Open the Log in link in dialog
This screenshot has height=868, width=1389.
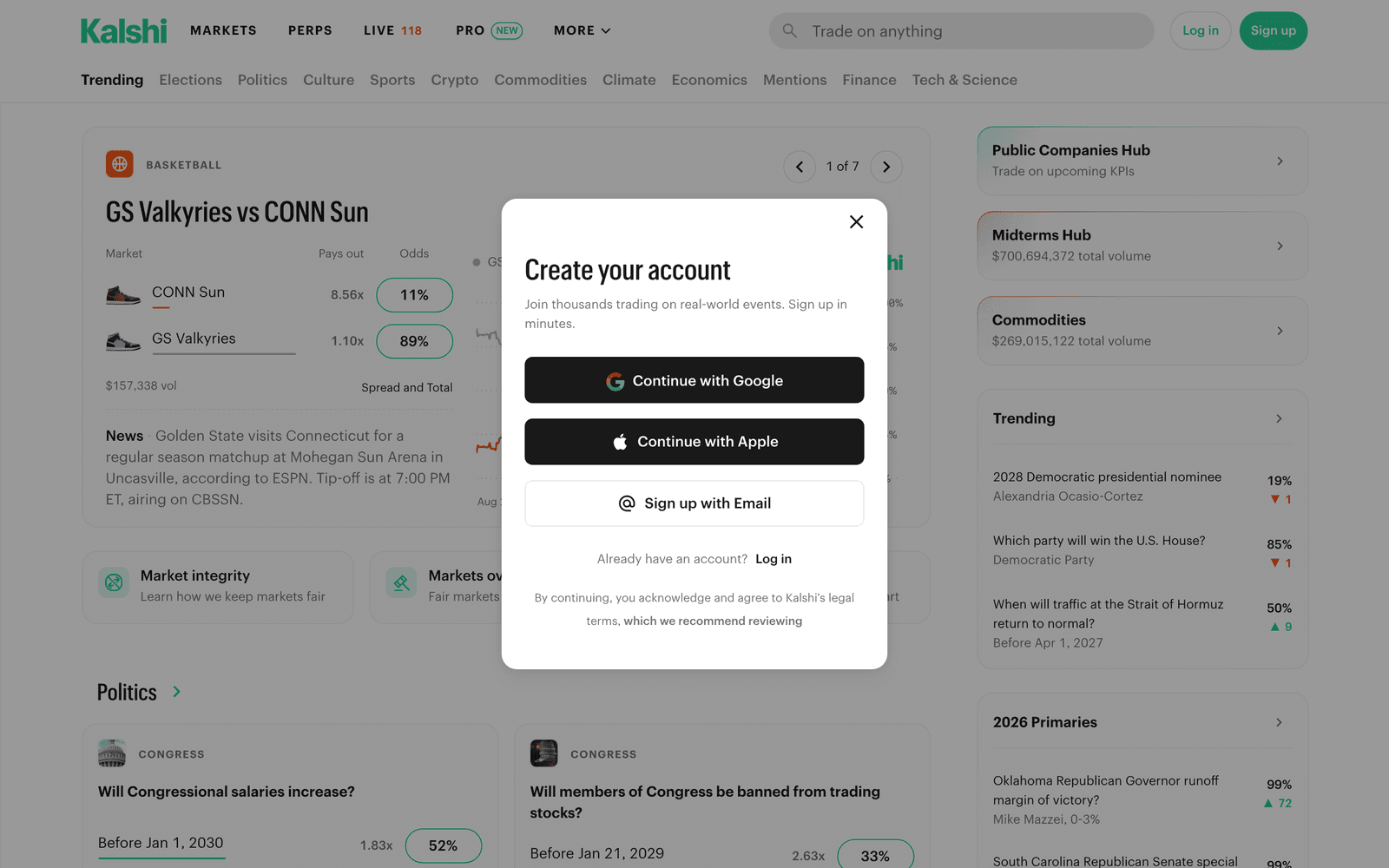point(773,559)
